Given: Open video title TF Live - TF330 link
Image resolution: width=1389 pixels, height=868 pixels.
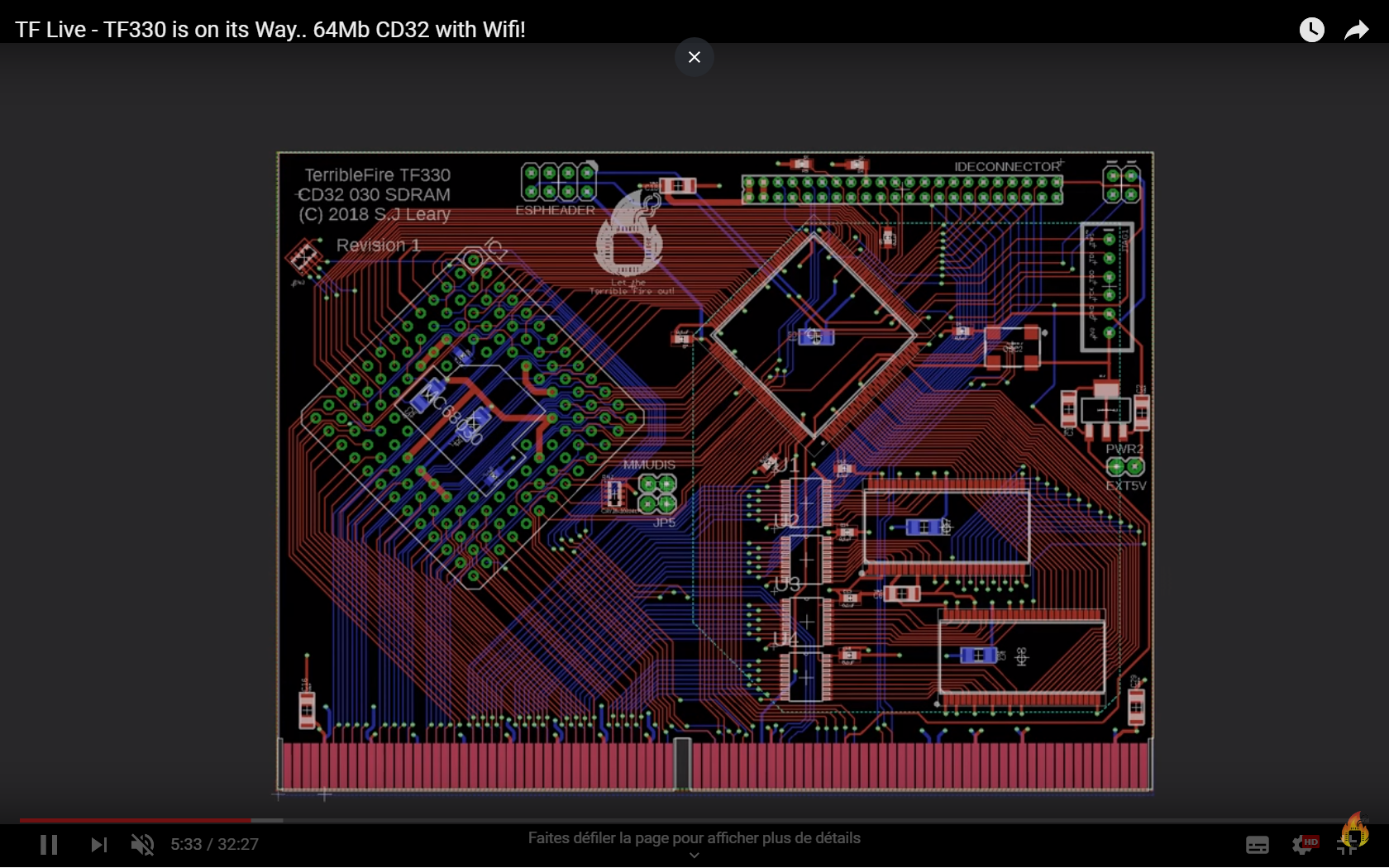Looking at the screenshot, I should pyautogui.click(x=270, y=30).
